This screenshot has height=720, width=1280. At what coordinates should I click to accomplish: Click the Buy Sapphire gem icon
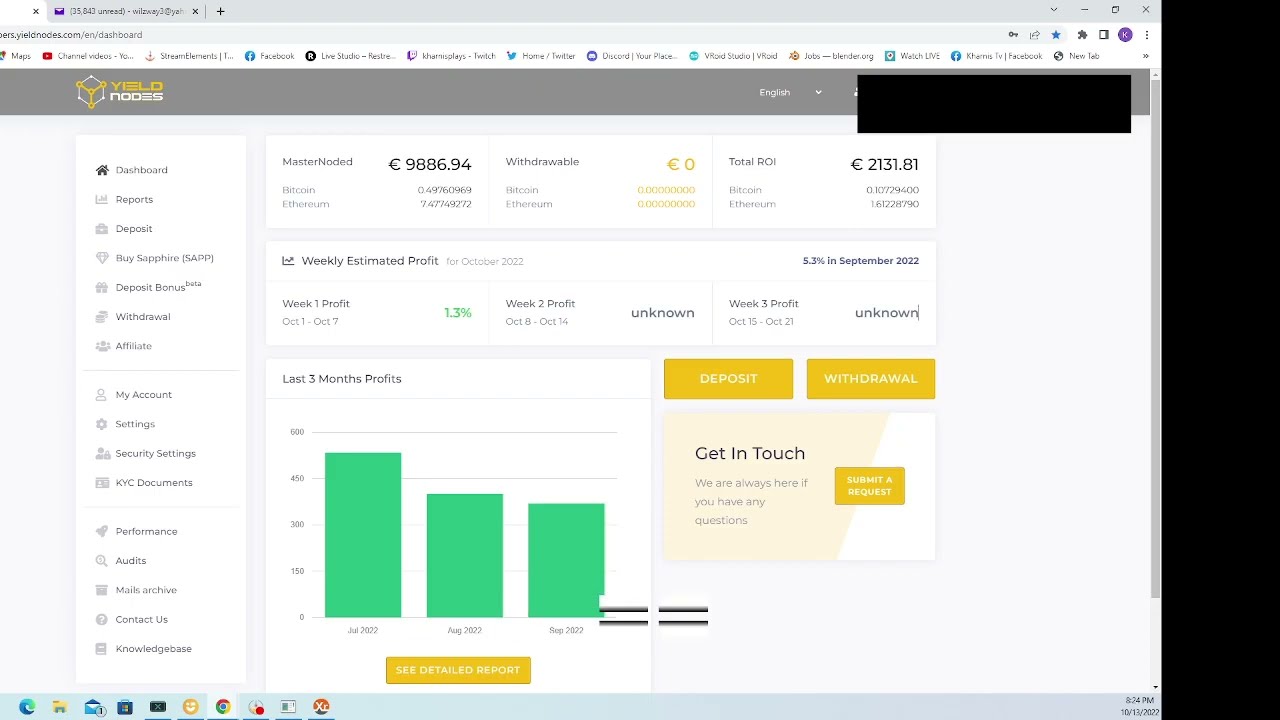point(102,258)
